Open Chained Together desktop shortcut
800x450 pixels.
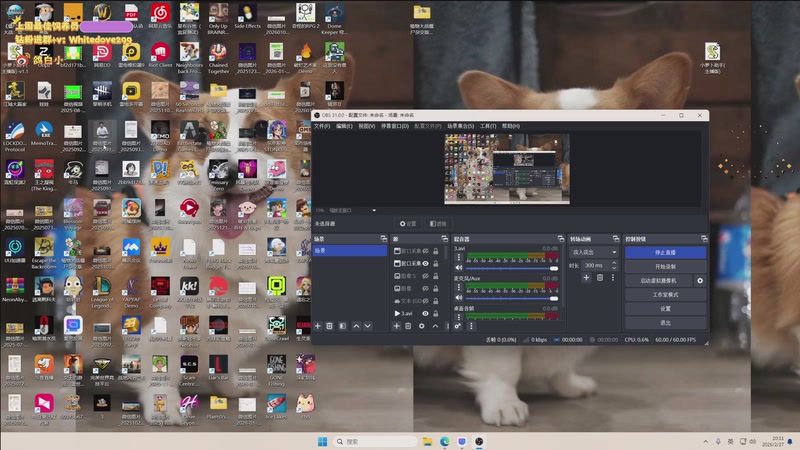pyautogui.click(x=218, y=58)
